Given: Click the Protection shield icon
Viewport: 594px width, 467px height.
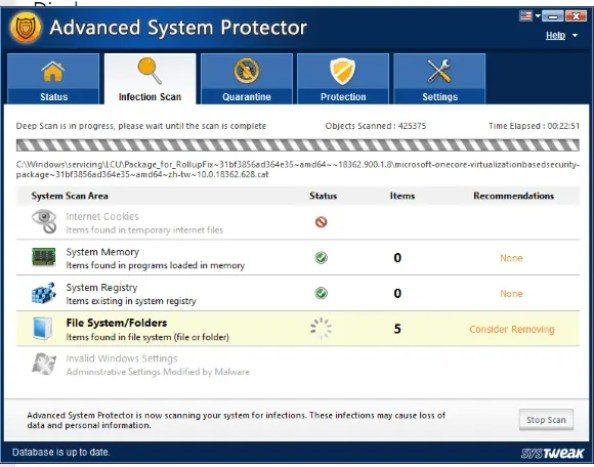Looking at the screenshot, I should pos(342,71).
